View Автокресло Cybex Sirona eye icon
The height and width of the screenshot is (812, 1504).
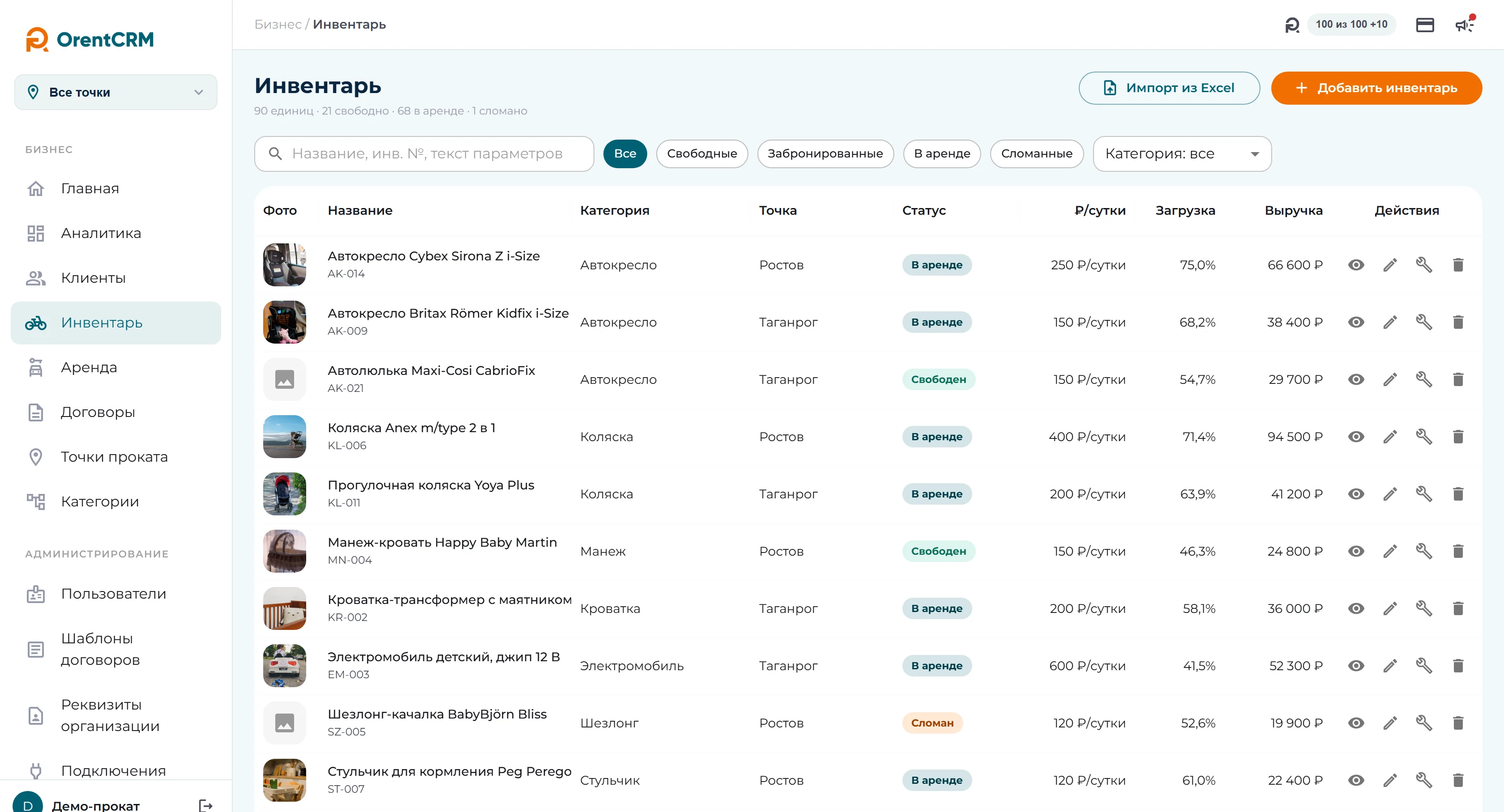pos(1356,265)
